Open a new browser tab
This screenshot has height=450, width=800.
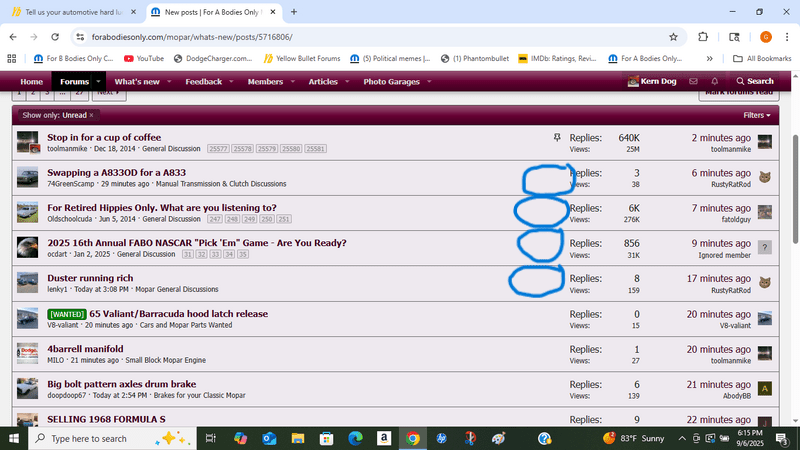(294, 12)
